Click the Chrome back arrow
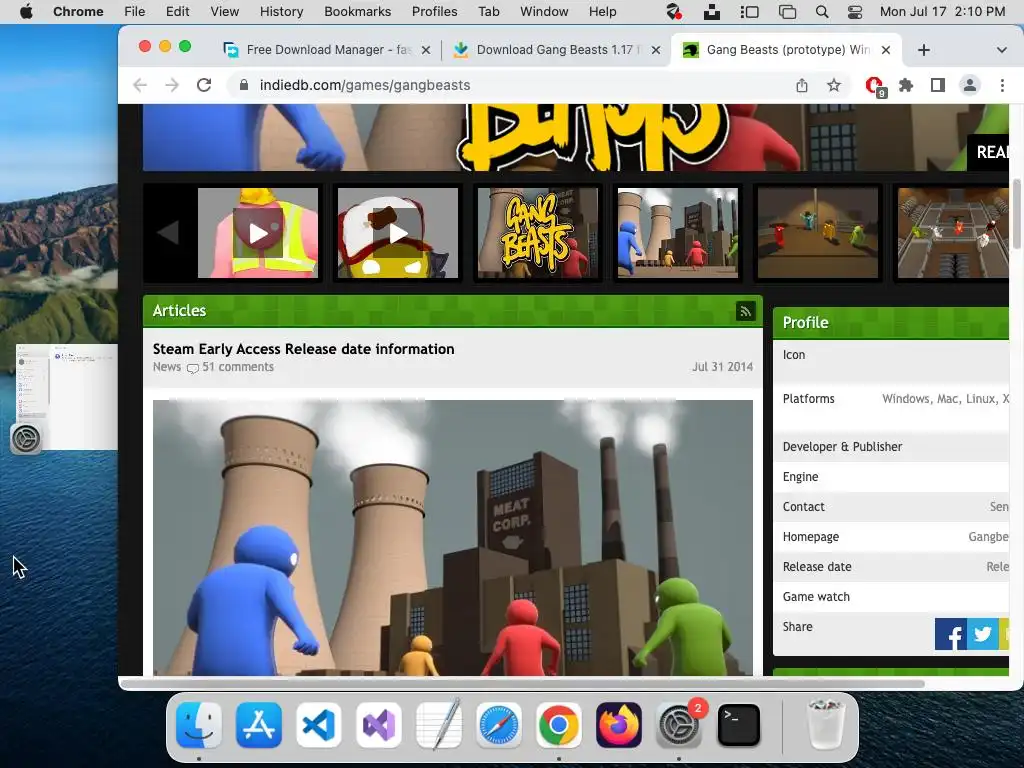This screenshot has height=768, width=1024. (140, 85)
